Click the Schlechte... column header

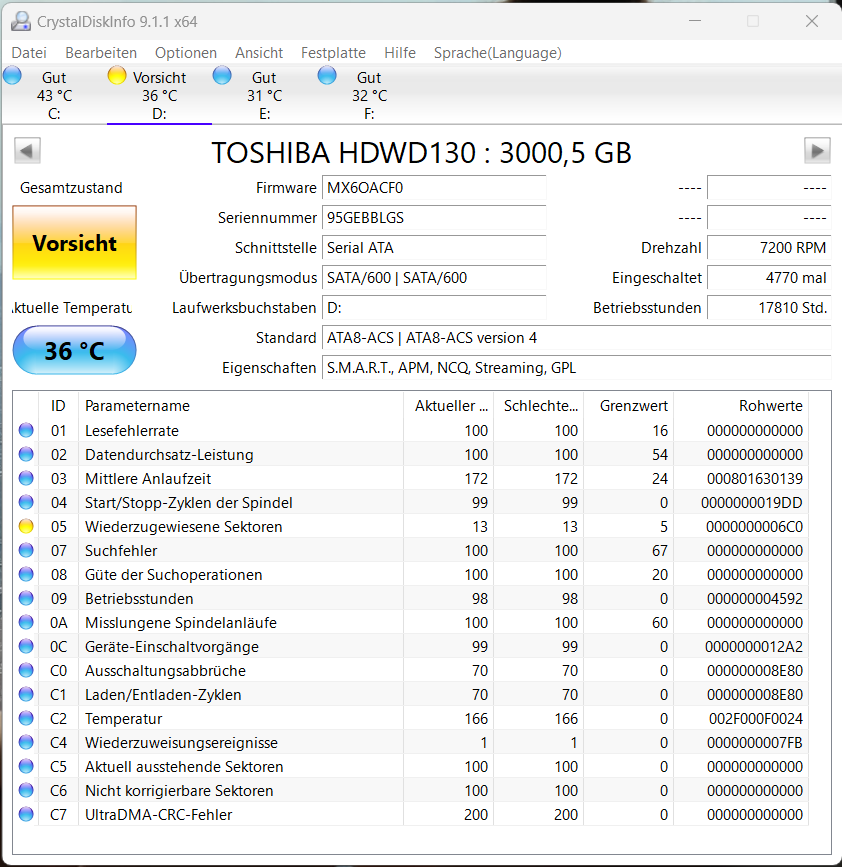pos(538,405)
